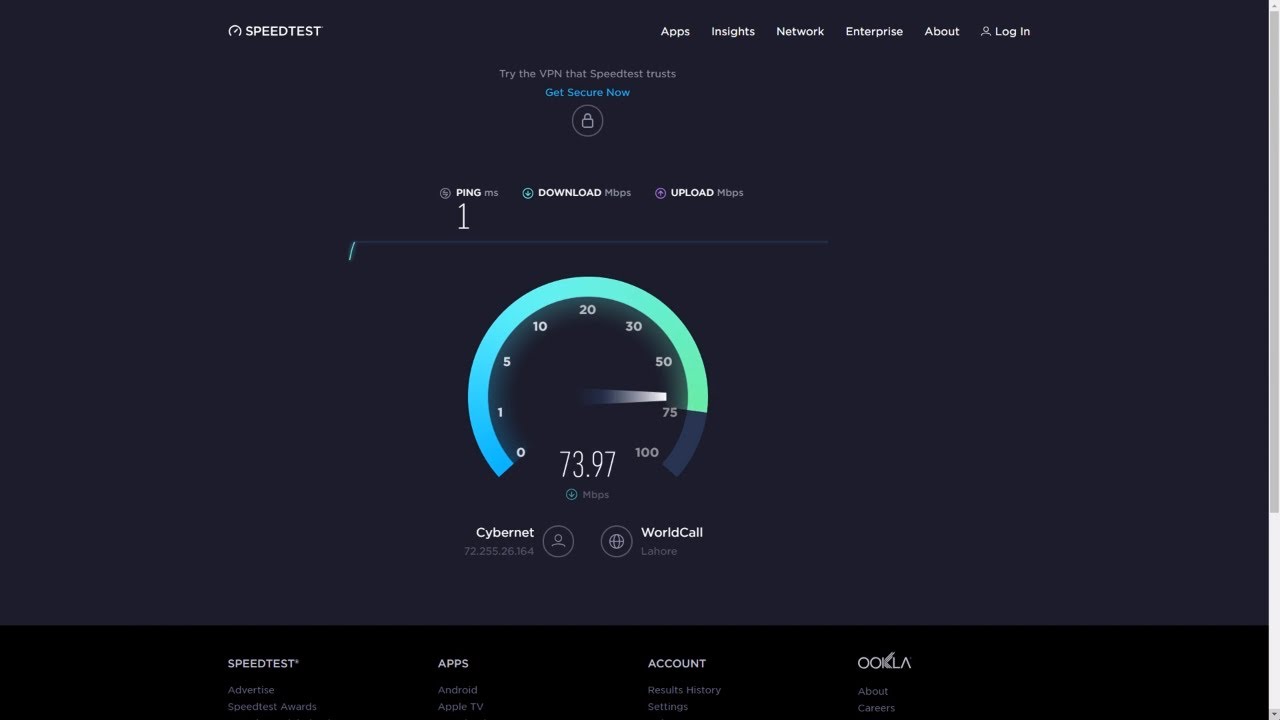Click the user profile icon next to Cybernet
1280x720 pixels.
[558, 541]
